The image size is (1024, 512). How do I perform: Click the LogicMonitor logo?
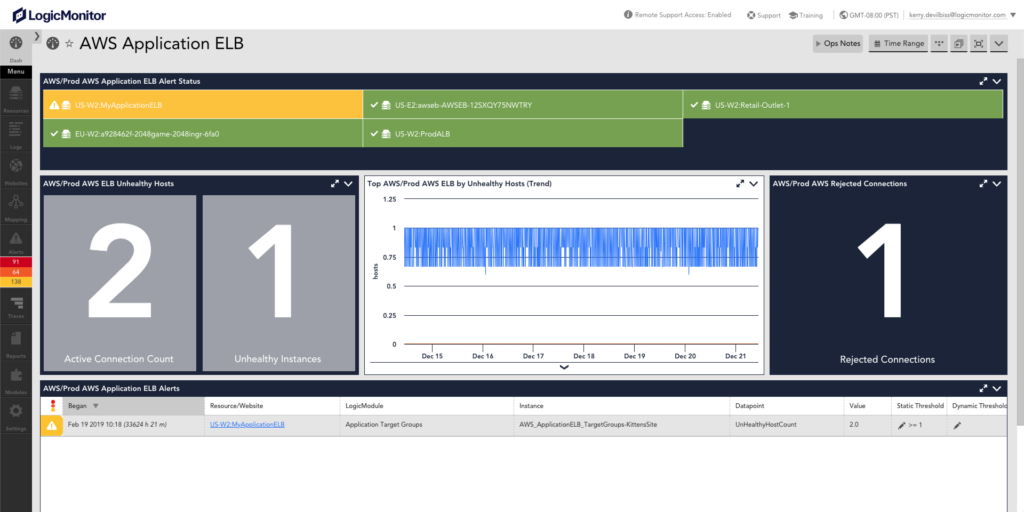point(59,14)
